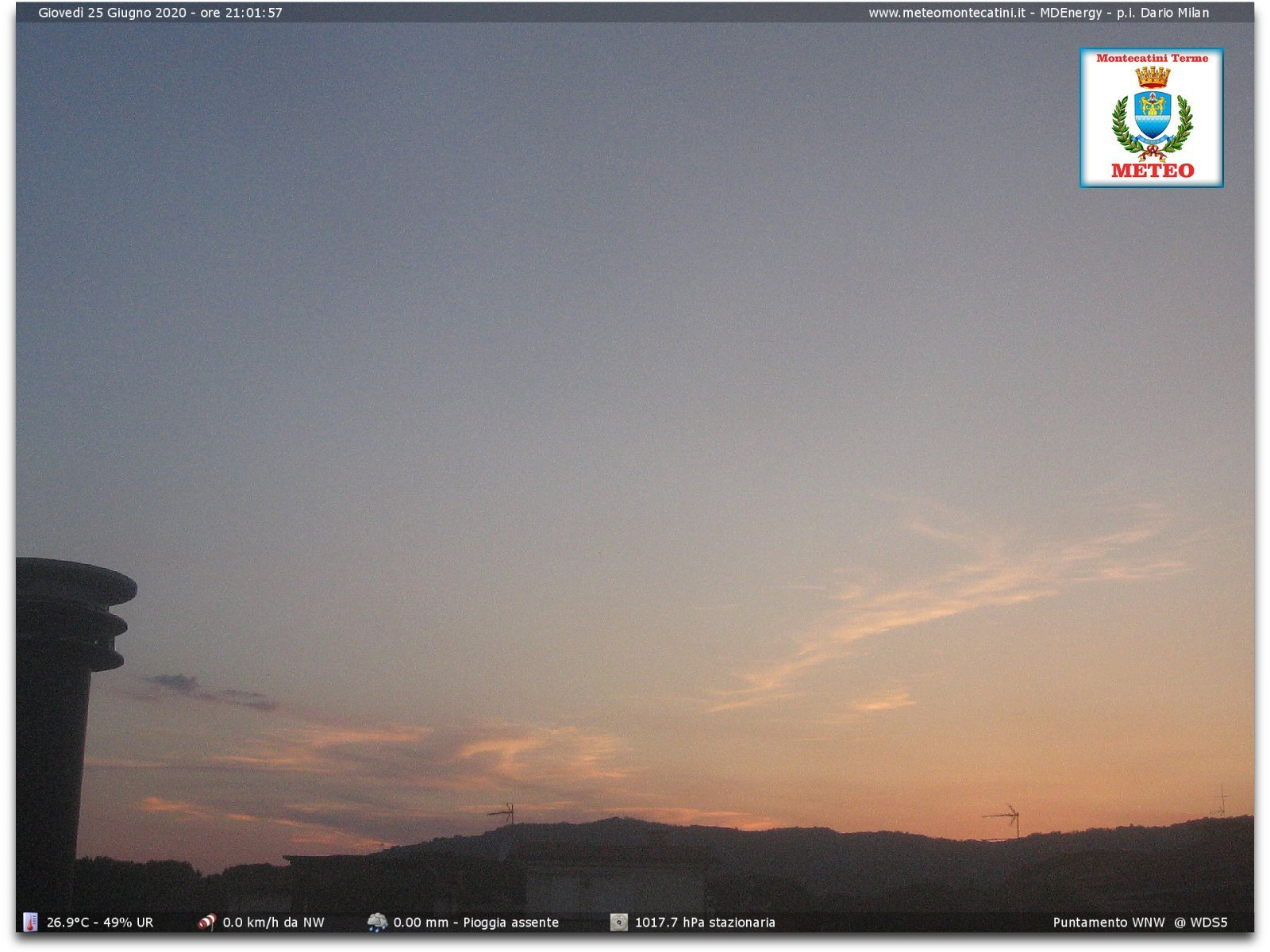This screenshot has height=952, width=1270.
Task: Click the barometer pressure icon
Action: [619, 922]
